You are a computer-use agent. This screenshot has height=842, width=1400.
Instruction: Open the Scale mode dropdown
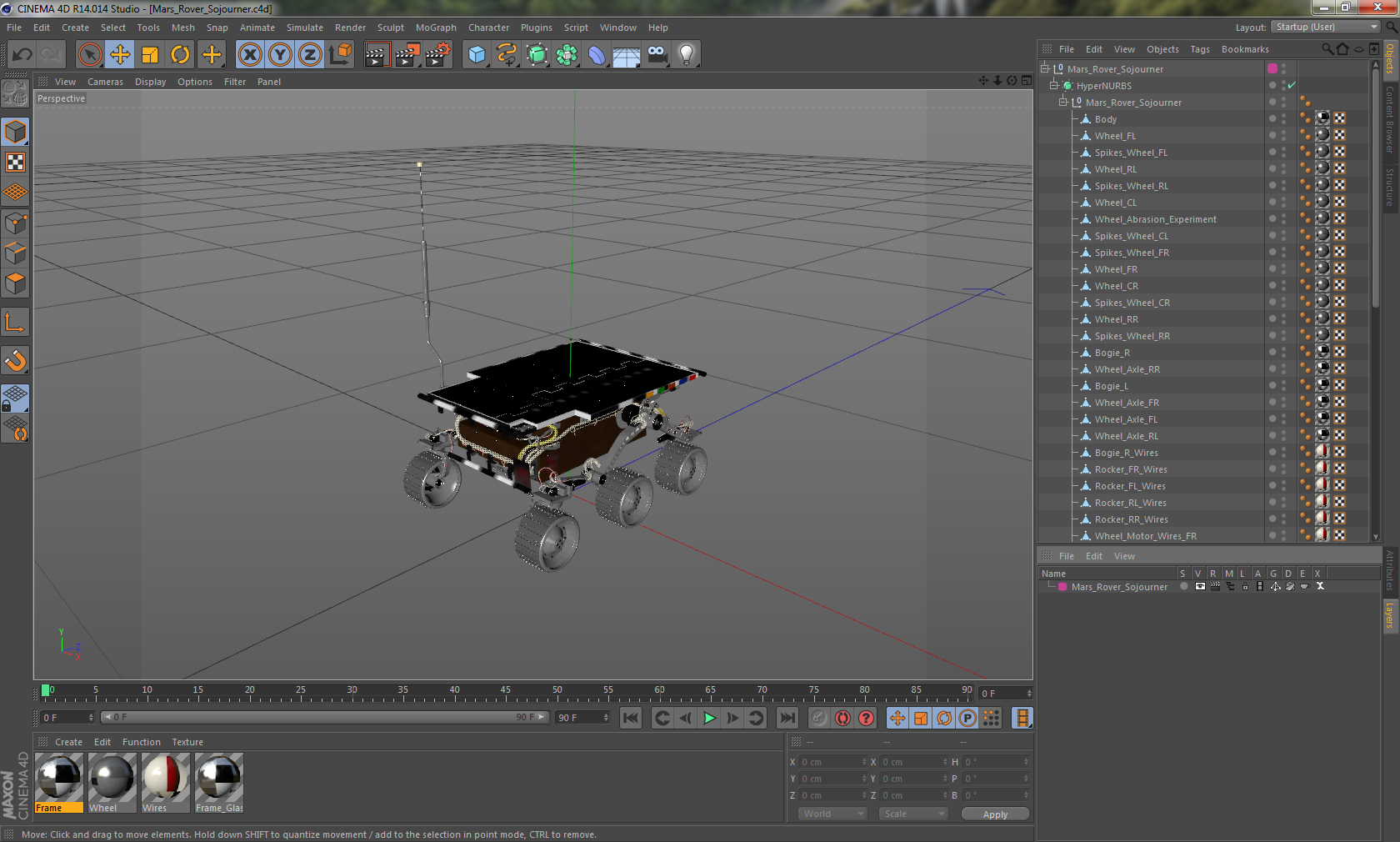pyautogui.click(x=913, y=814)
